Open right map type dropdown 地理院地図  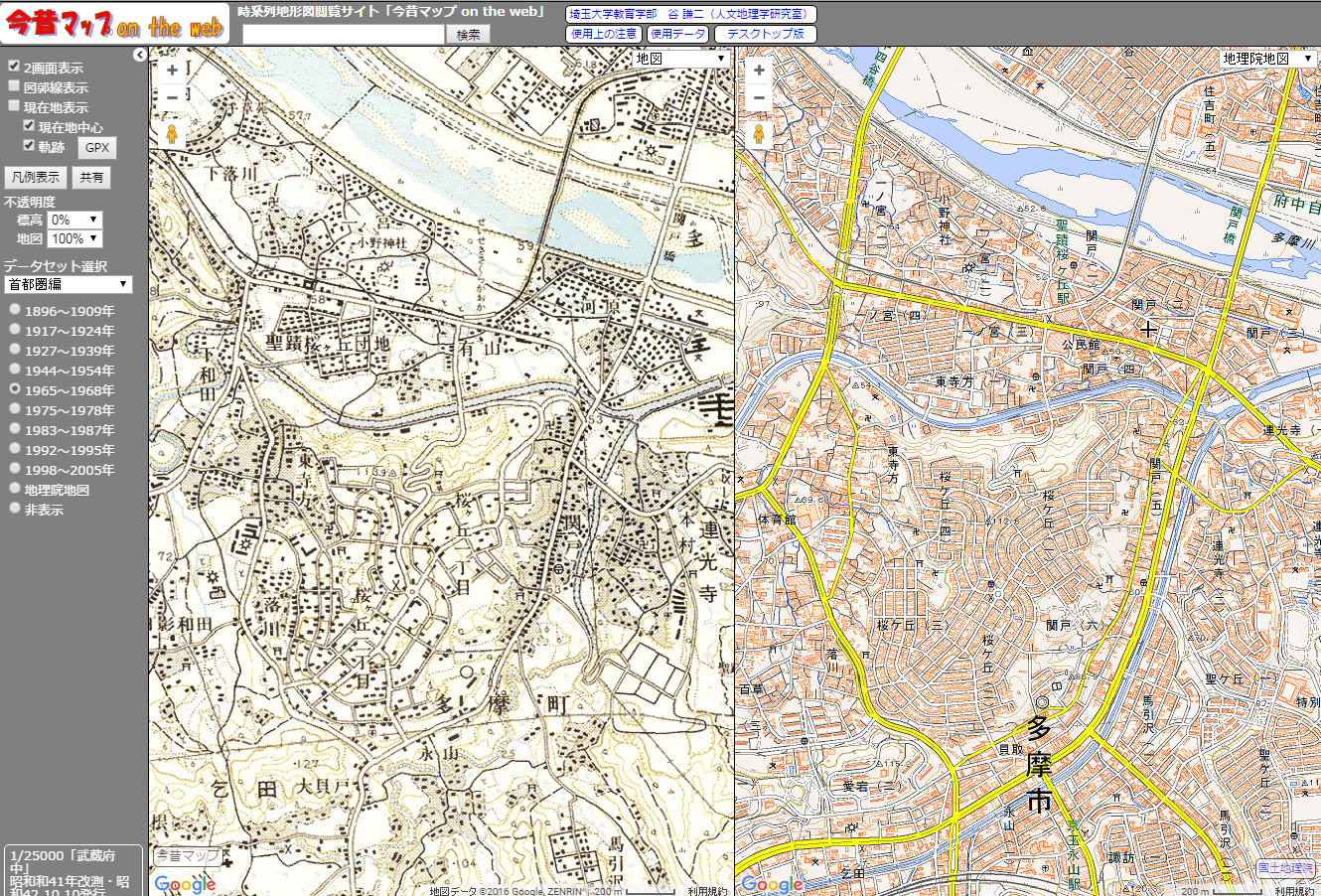[1267, 59]
